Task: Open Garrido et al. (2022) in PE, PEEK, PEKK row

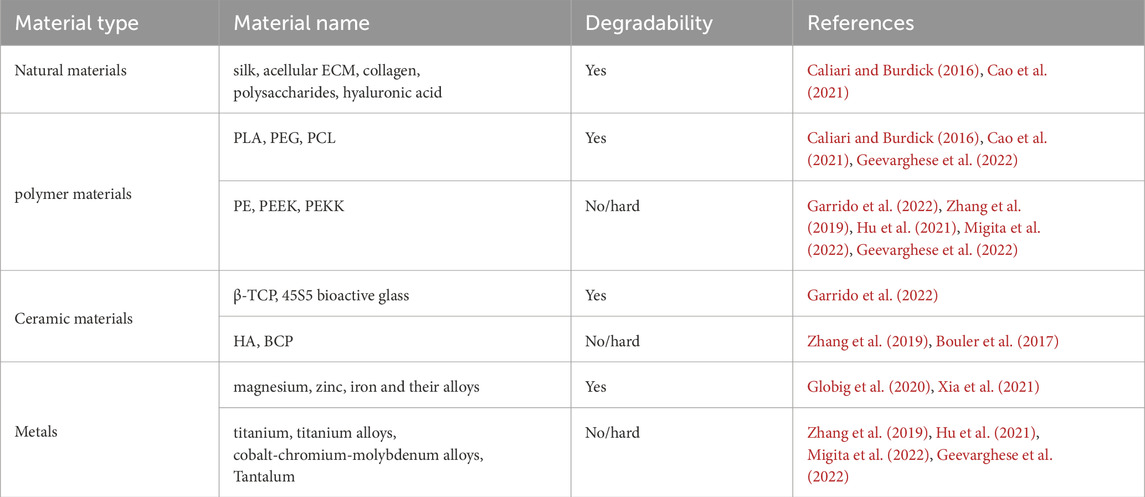Action: click(x=869, y=206)
